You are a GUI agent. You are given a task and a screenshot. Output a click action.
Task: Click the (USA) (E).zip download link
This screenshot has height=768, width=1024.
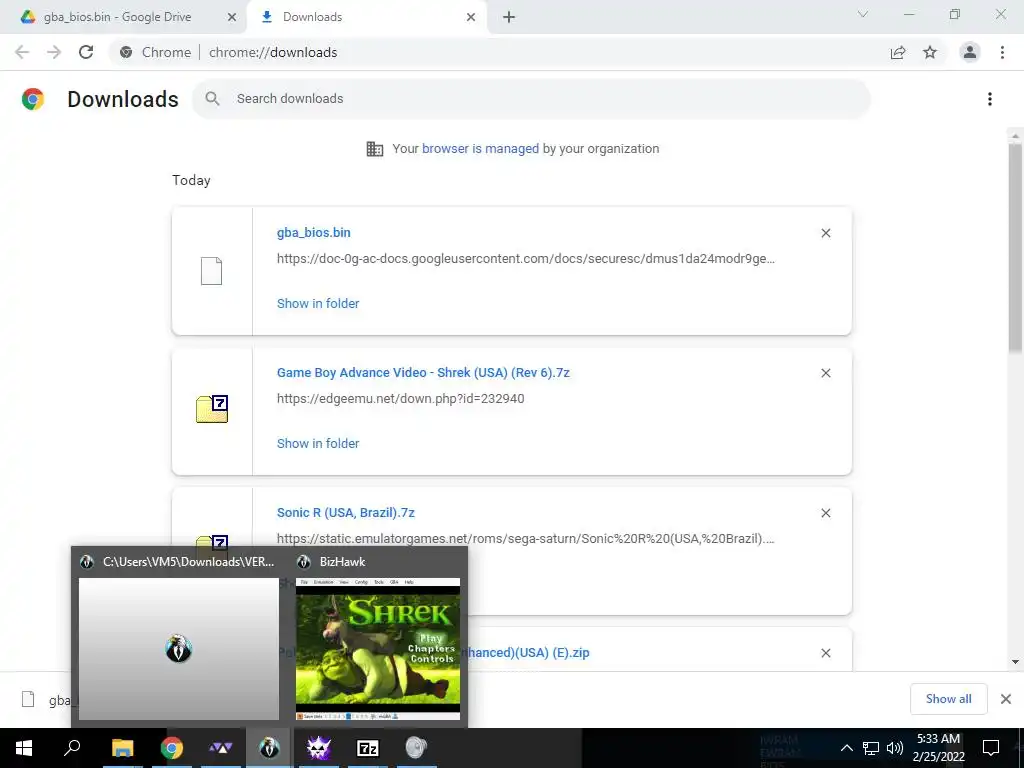coord(526,652)
